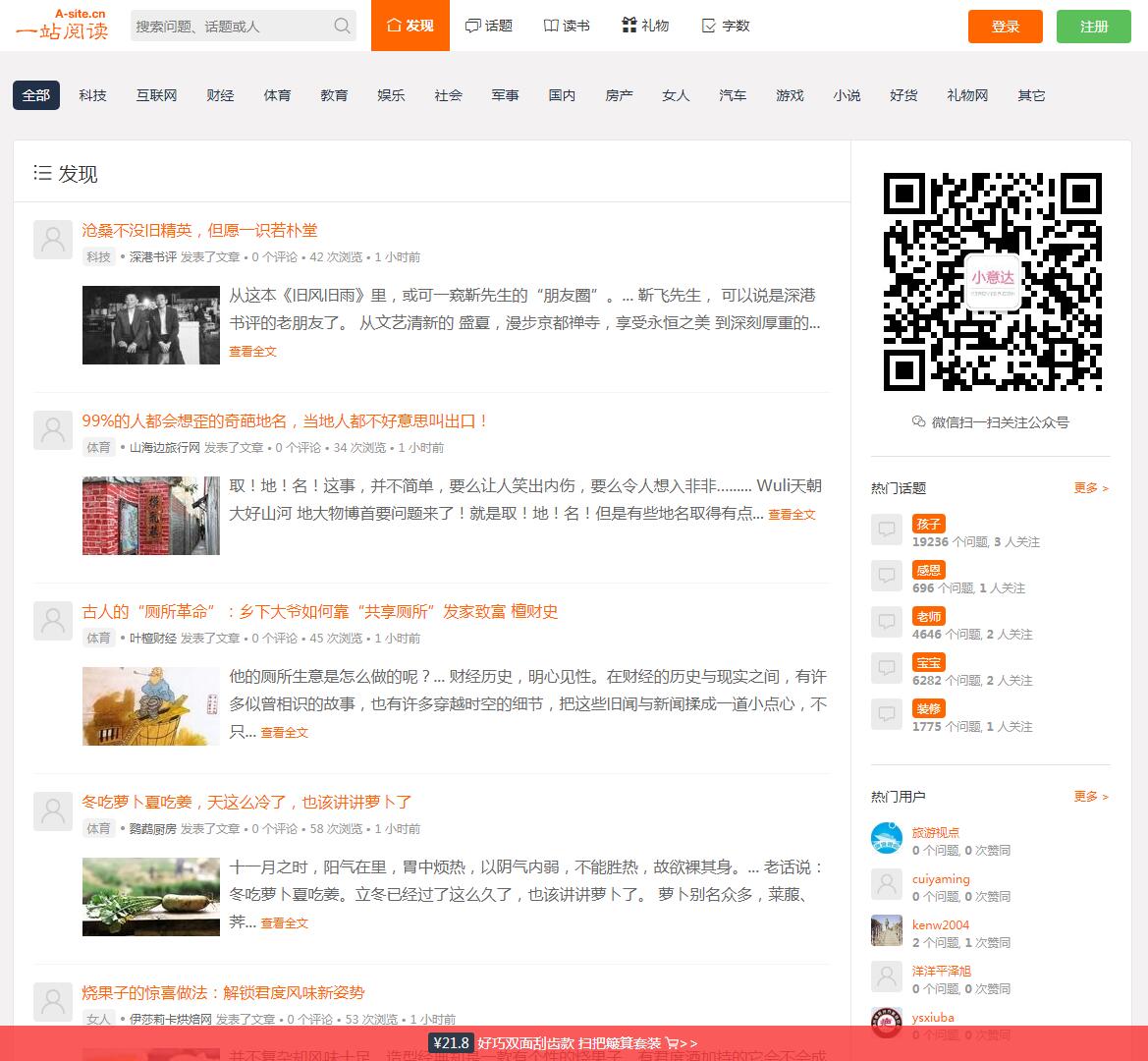Expand 更多 next to 热门用户
Screen dimensions: 1148x1061
pos(1090,797)
